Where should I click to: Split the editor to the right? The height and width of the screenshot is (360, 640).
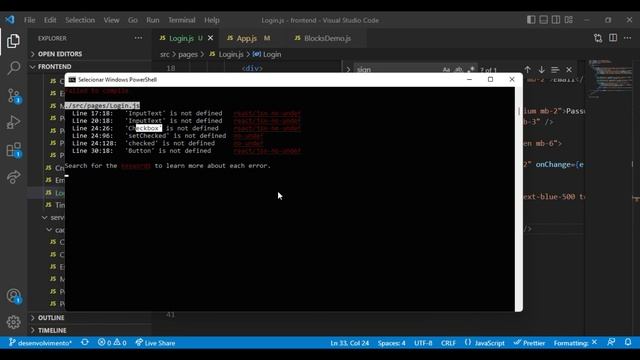(x=613, y=38)
